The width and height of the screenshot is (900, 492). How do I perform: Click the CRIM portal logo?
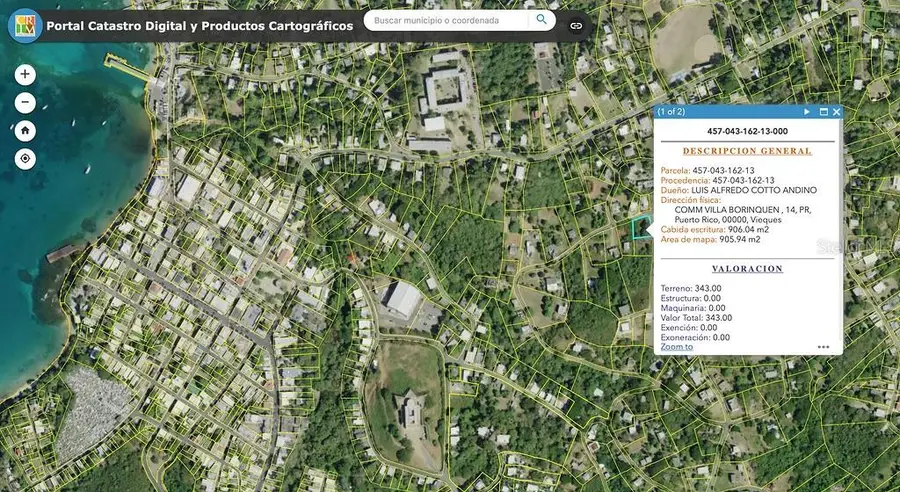[x=23, y=25]
